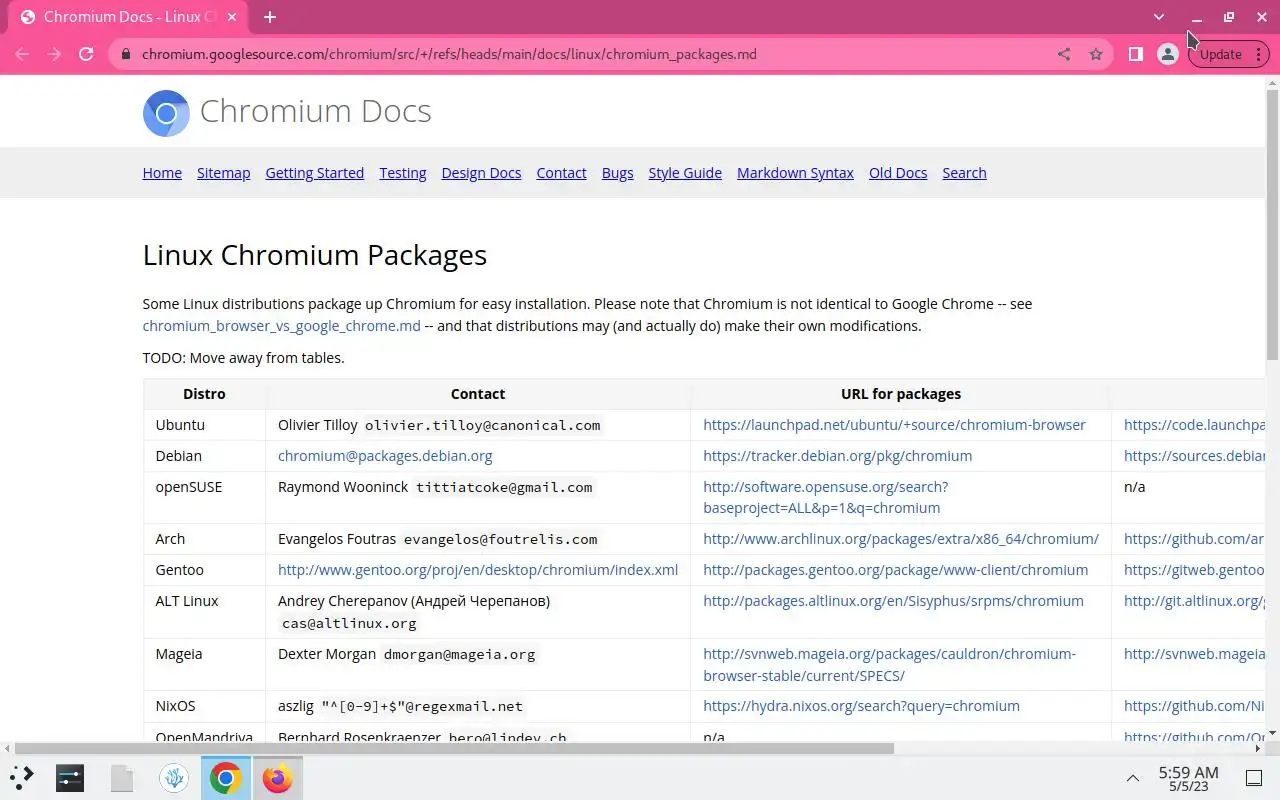Open software.opensuse.org search link
This screenshot has height=800, width=1280.
[825, 497]
